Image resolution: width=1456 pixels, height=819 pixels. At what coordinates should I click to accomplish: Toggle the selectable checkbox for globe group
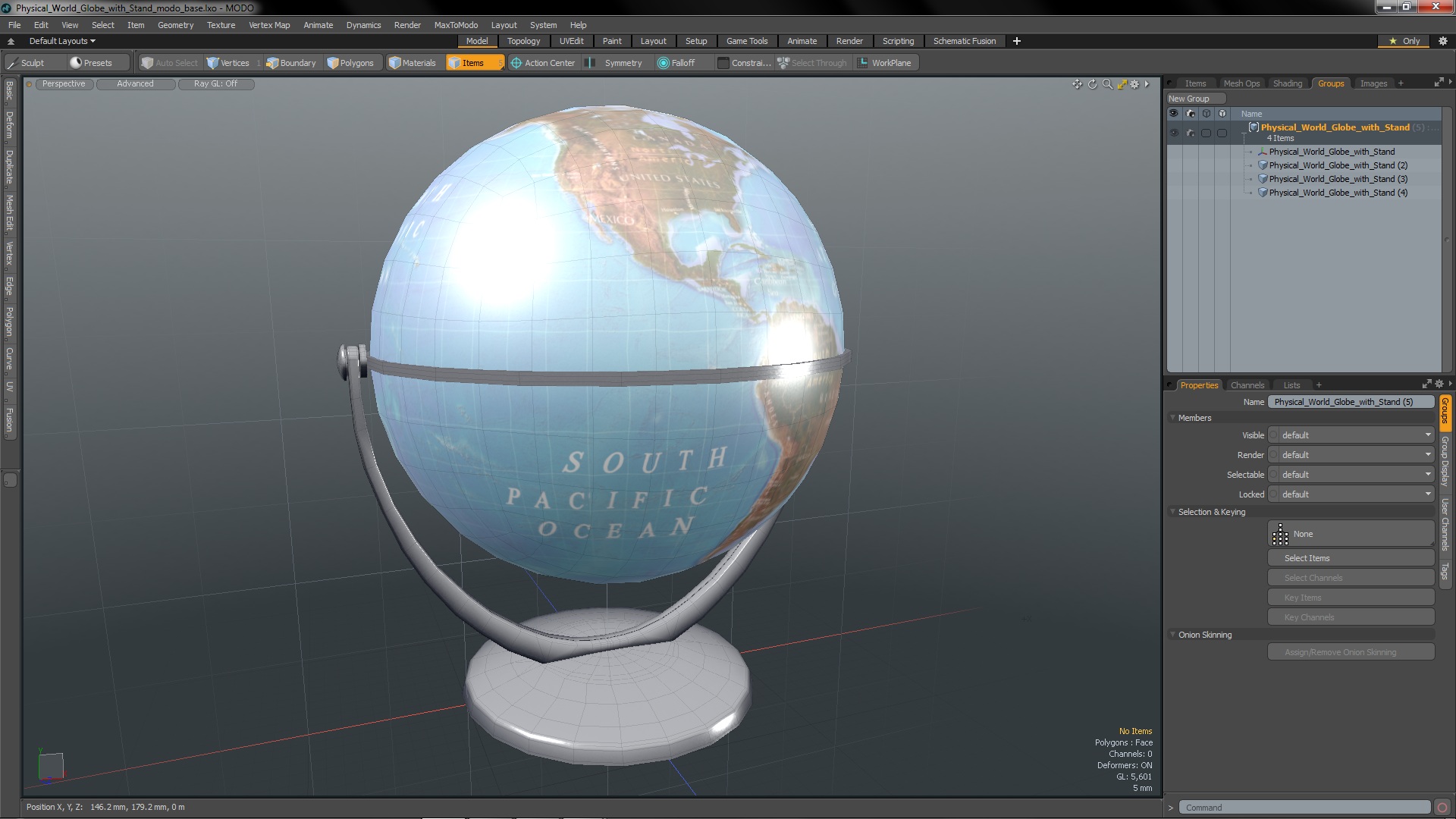click(x=1206, y=133)
